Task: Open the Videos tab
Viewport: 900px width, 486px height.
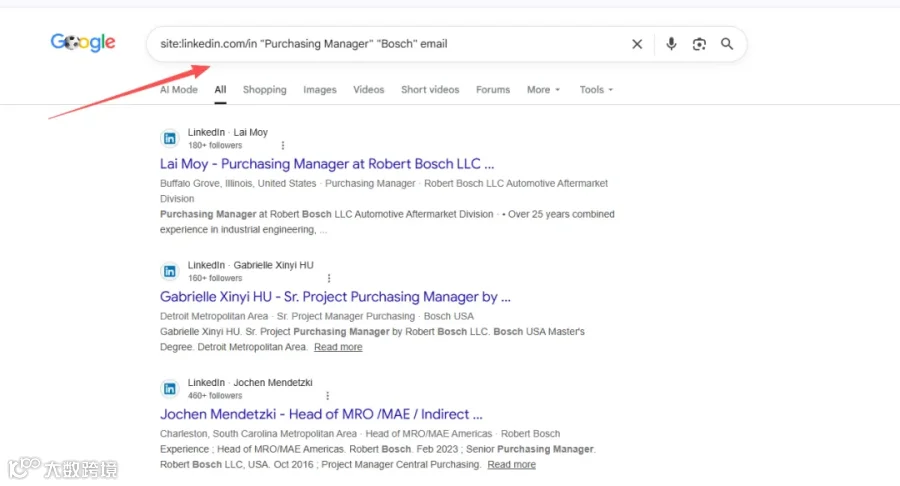Action: pos(368,90)
